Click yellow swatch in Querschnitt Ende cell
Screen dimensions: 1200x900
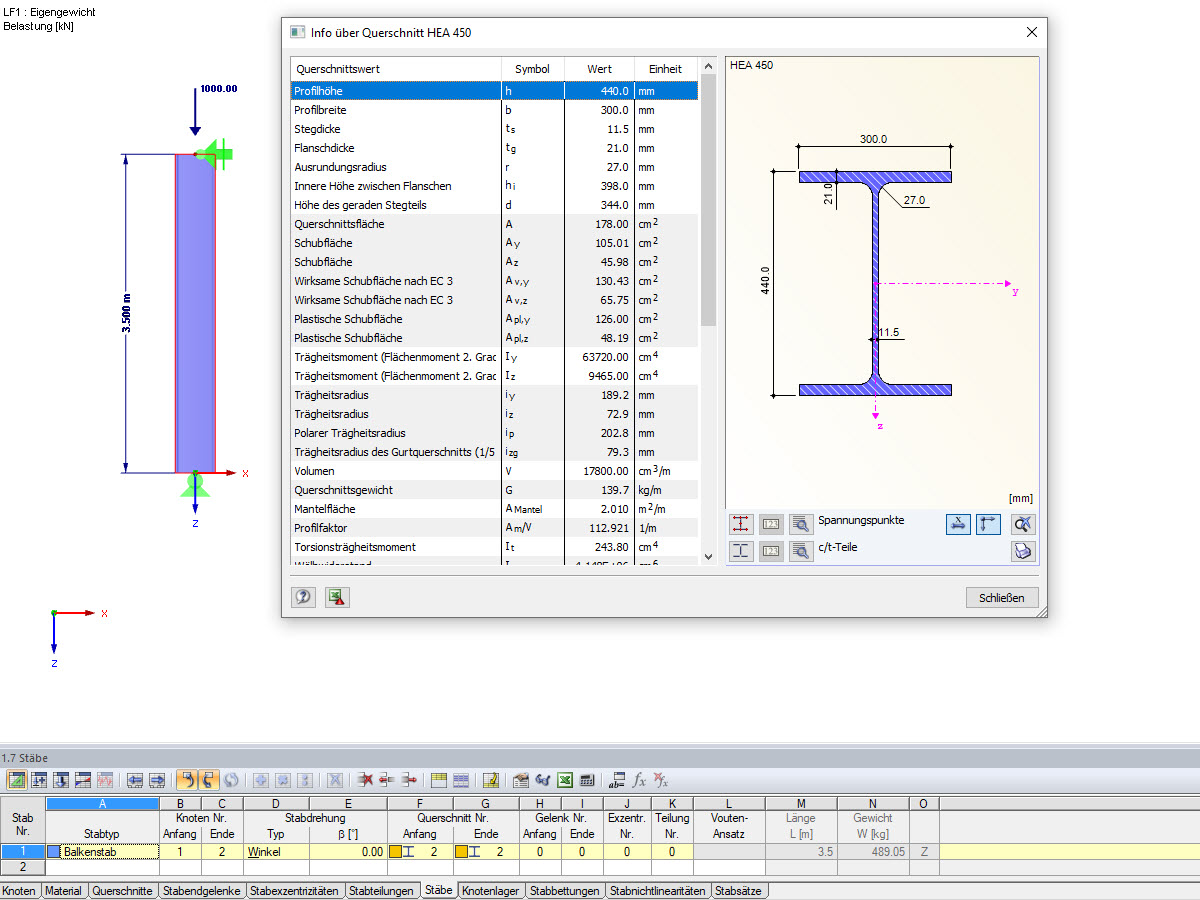click(461, 852)
